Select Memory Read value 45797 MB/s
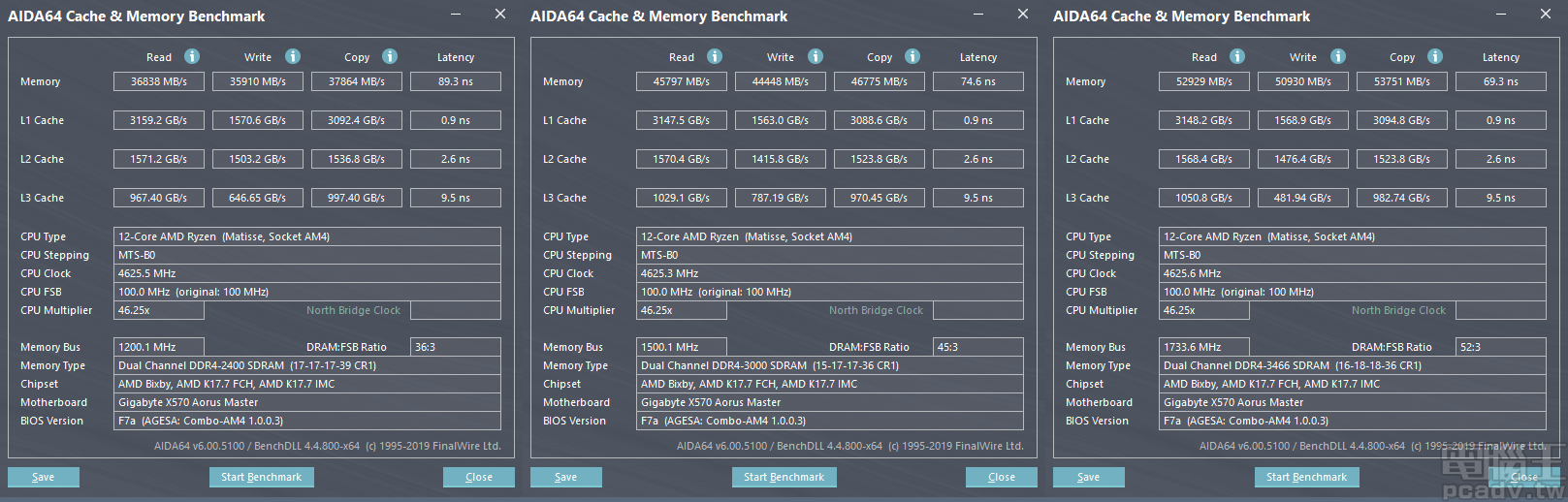The image size is (1568, 502). (682, 81)
